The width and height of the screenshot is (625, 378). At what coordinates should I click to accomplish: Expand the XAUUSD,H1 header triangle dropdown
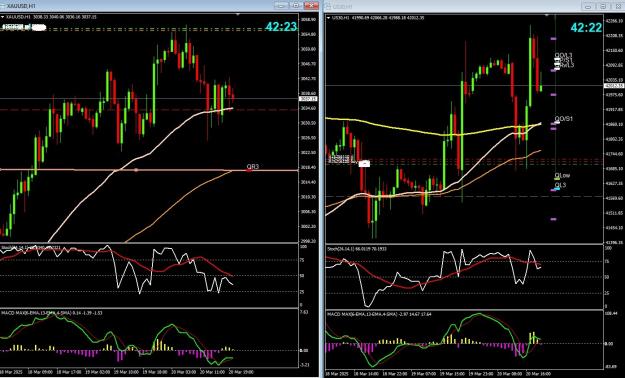pyautogui.click(x=2, y=17)
